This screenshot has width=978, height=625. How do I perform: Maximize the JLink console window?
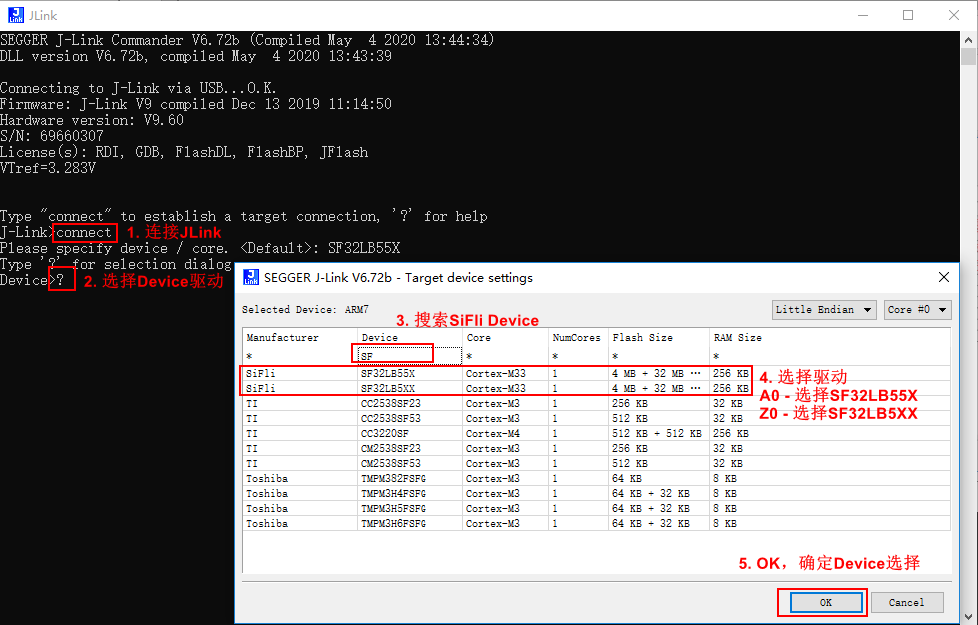pyautogui.click(x=908, y=15)
